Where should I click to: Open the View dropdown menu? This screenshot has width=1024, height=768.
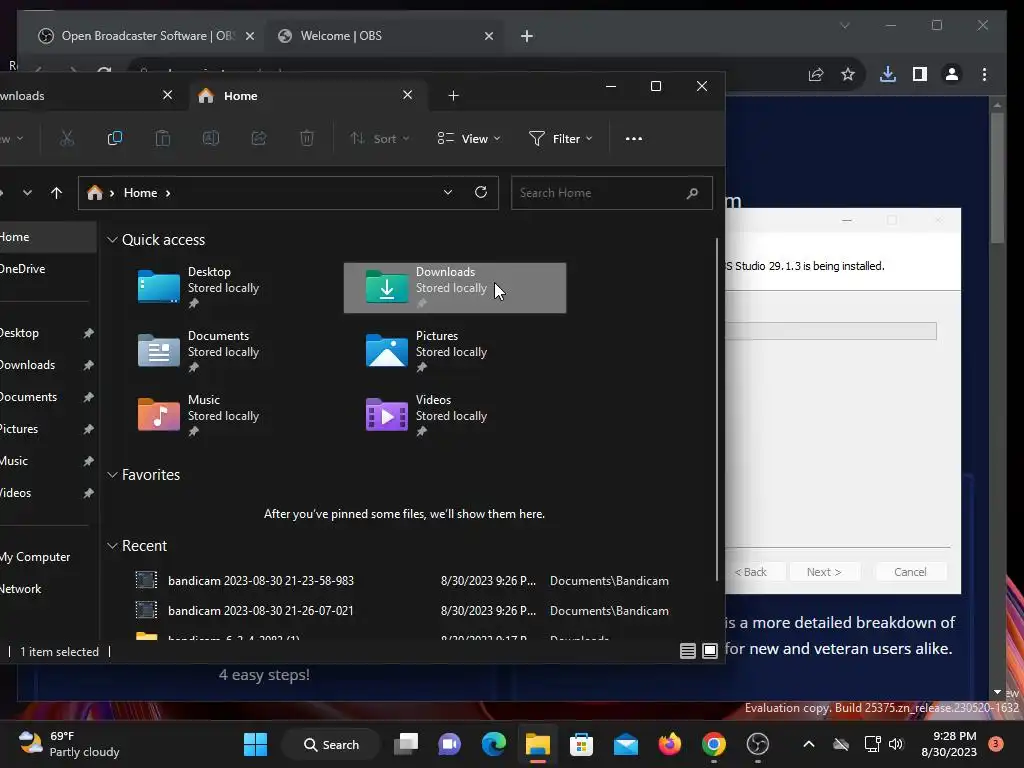[469, 138]
